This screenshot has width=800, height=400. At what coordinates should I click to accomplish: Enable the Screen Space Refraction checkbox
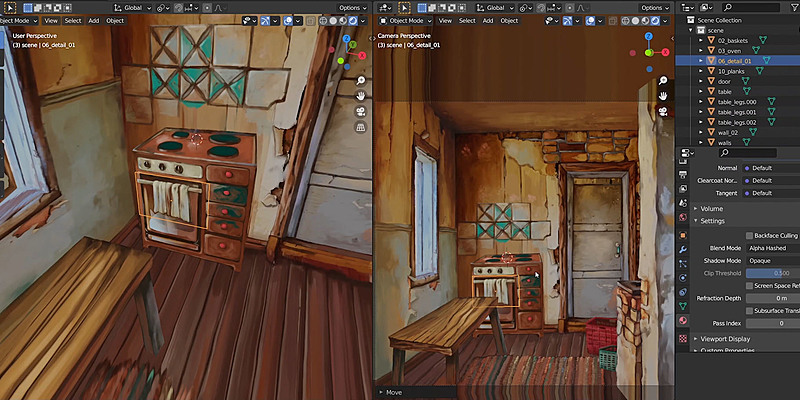click(750, 285)
